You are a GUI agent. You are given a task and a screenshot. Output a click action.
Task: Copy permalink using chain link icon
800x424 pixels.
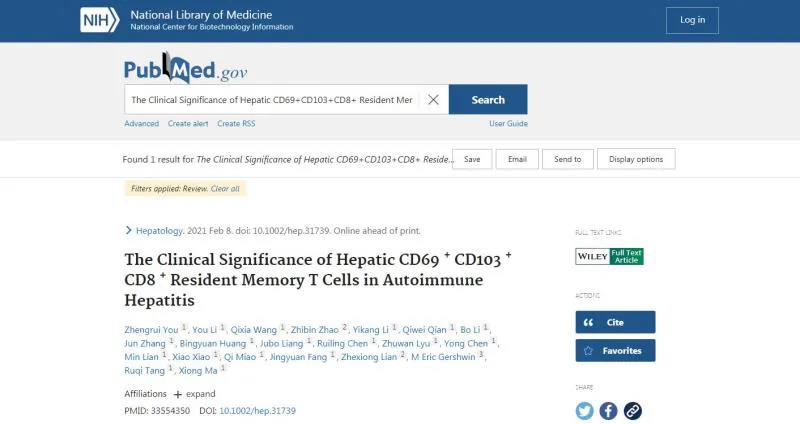(633, 411)
